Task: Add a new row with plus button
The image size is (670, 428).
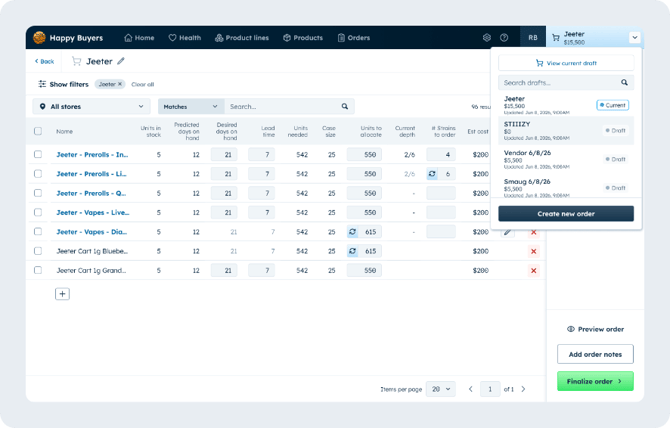Action: [x=62, y=294]
